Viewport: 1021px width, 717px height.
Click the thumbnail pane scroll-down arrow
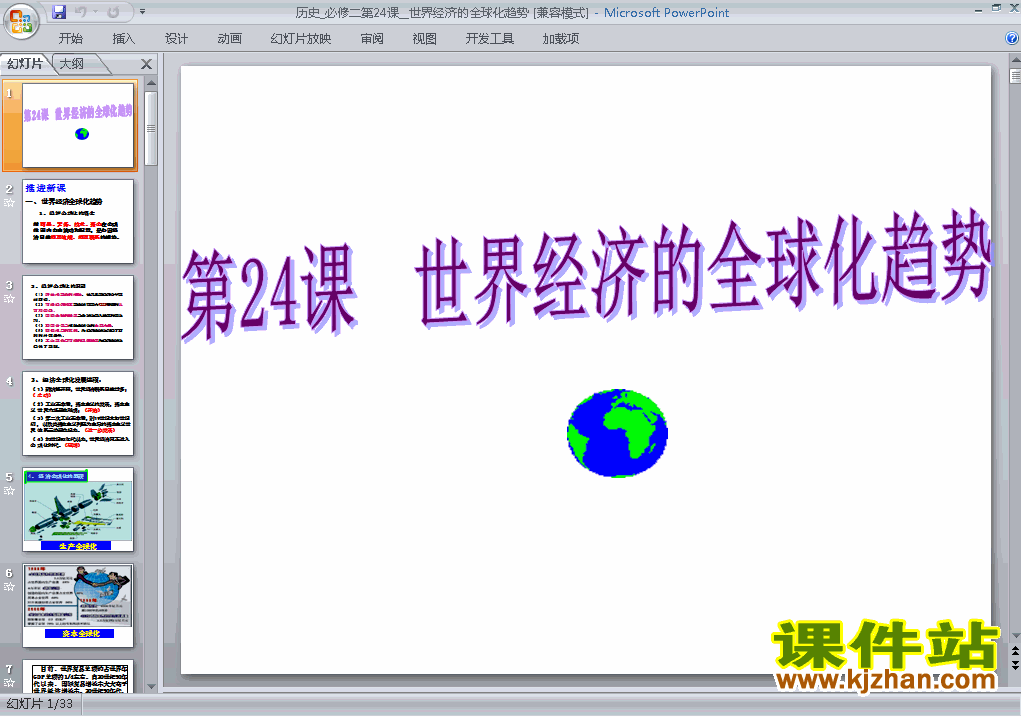click(151, 686)
